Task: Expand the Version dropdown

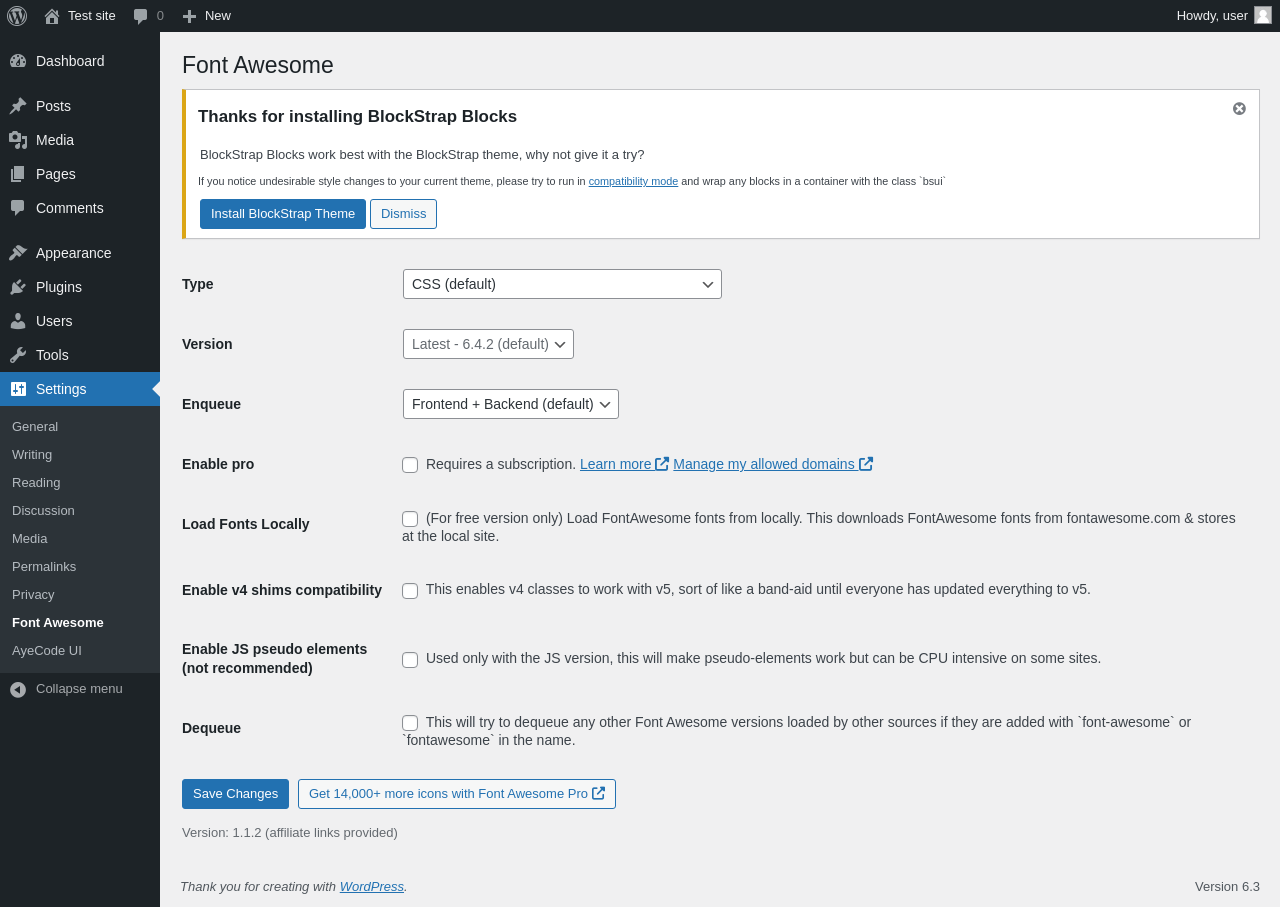Action: tap(488, 344)
